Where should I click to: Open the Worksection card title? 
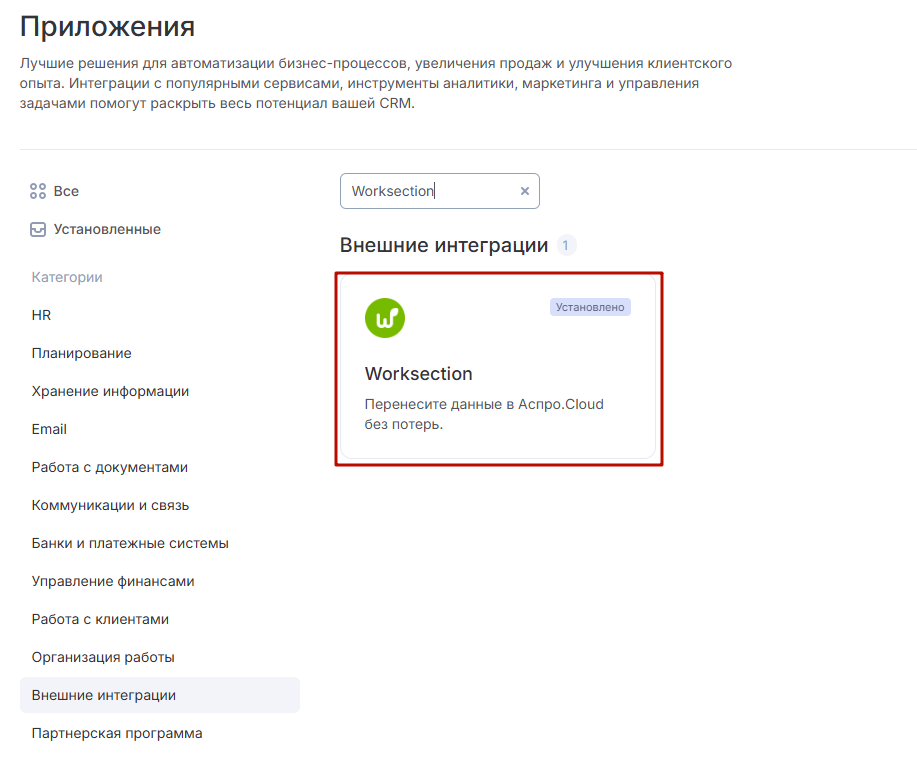[x=418, y=374]
